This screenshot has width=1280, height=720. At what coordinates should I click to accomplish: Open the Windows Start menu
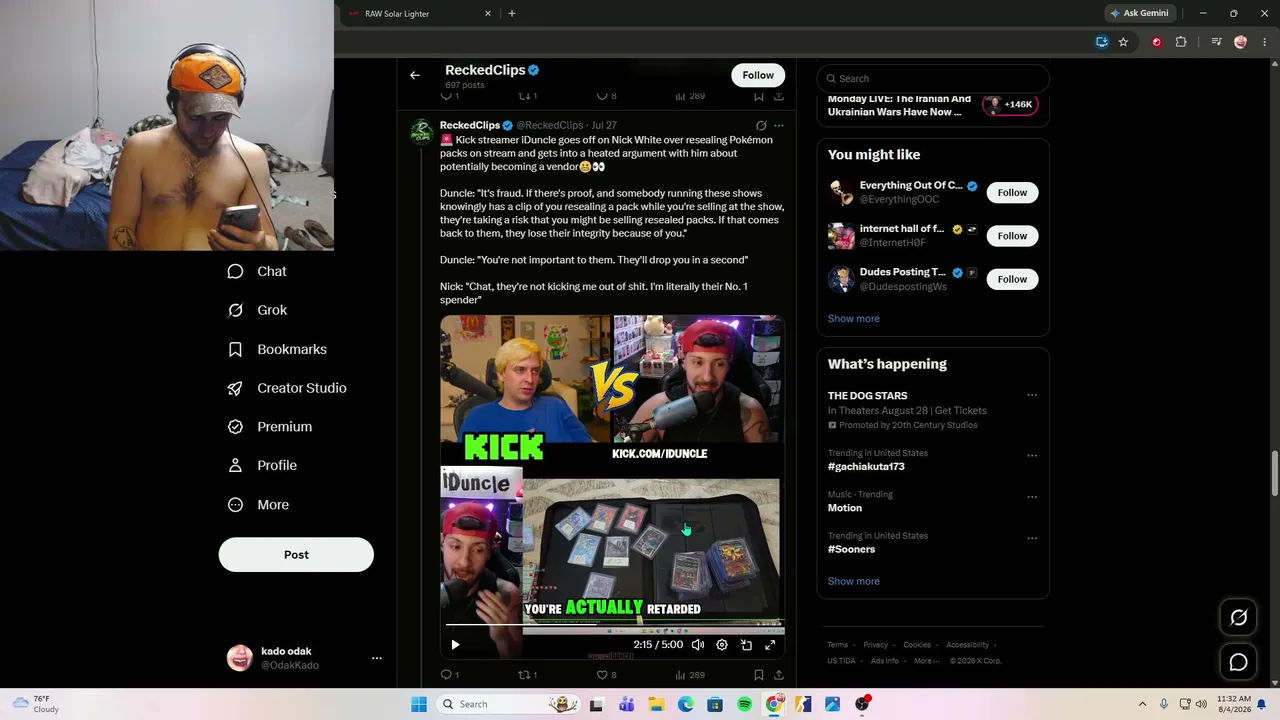[419, 705]
